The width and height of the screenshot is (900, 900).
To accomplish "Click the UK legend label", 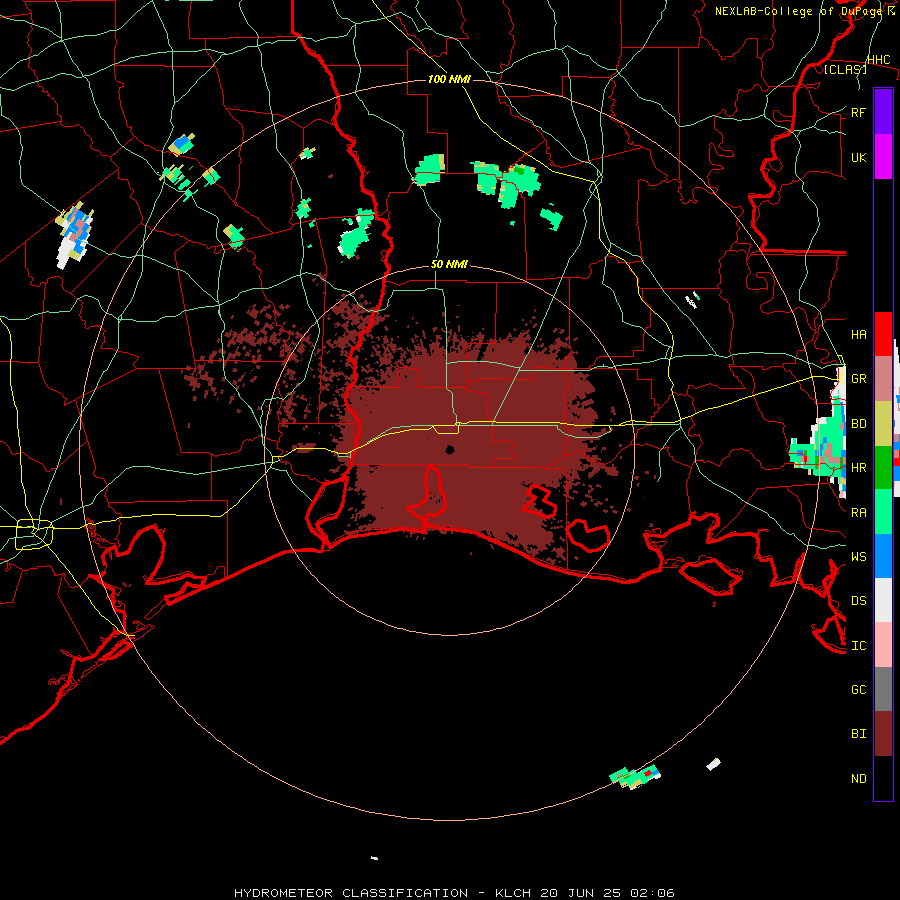I will (x=859, y=157).
